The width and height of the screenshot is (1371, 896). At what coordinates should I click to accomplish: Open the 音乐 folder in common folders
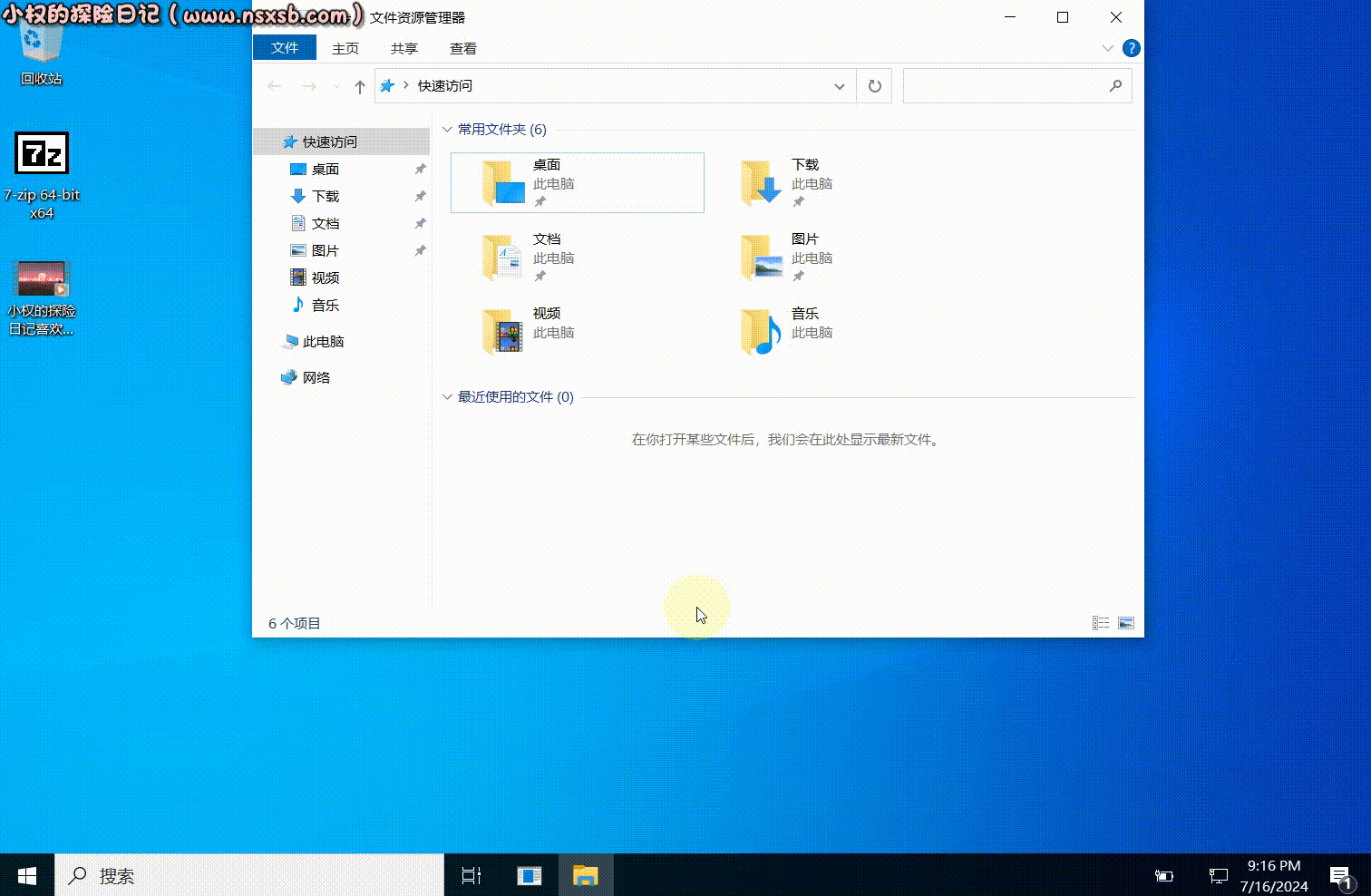tap(785, 331)
